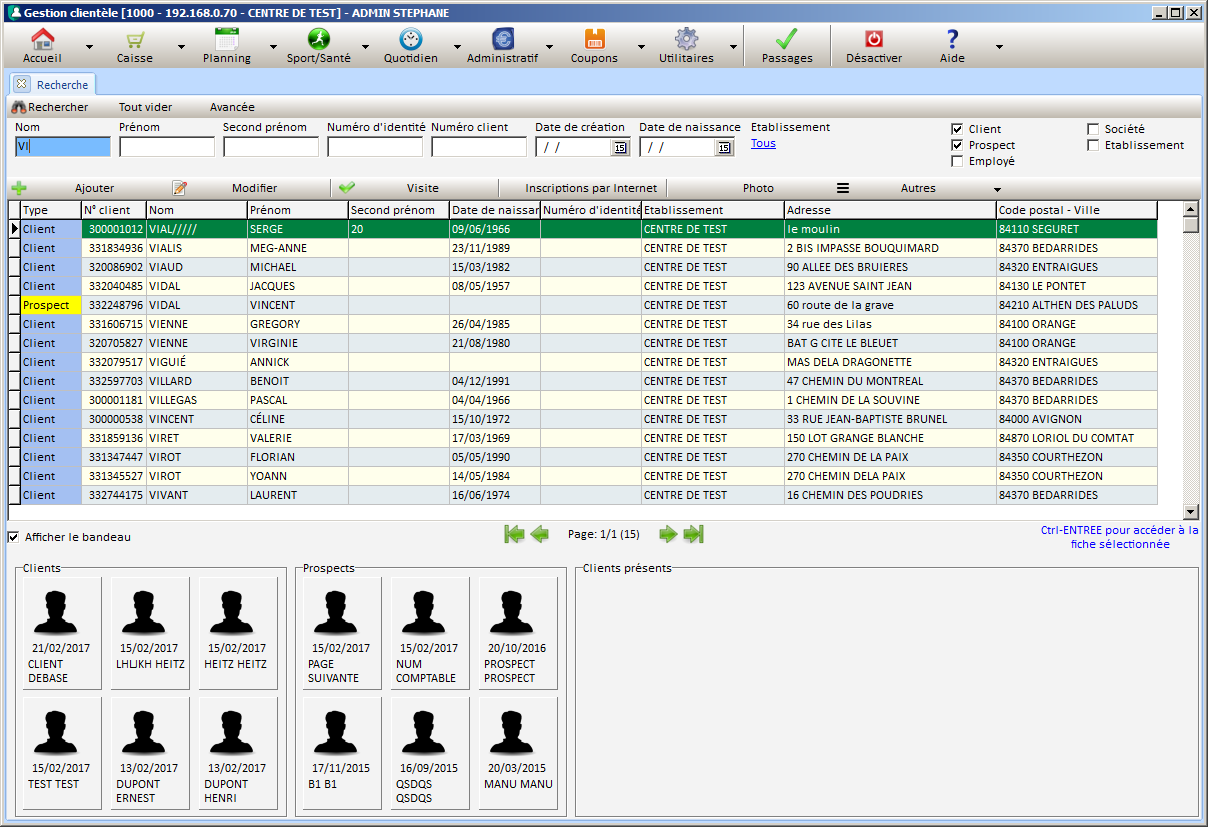Select the Recherche tab
The height and width of the screenshot is (827, 1208).
[62, 85]
